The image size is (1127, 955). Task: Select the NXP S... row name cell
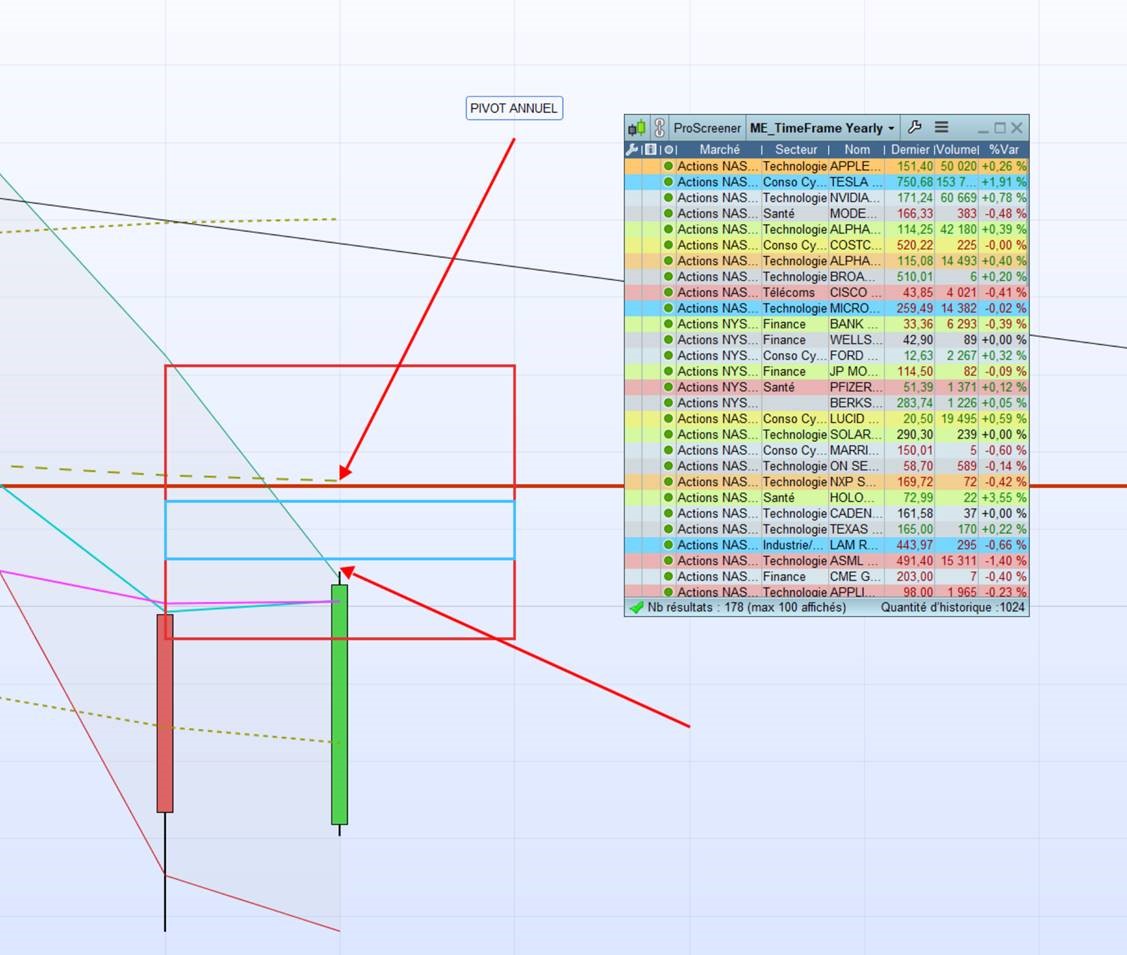click(x=855, y=482)
